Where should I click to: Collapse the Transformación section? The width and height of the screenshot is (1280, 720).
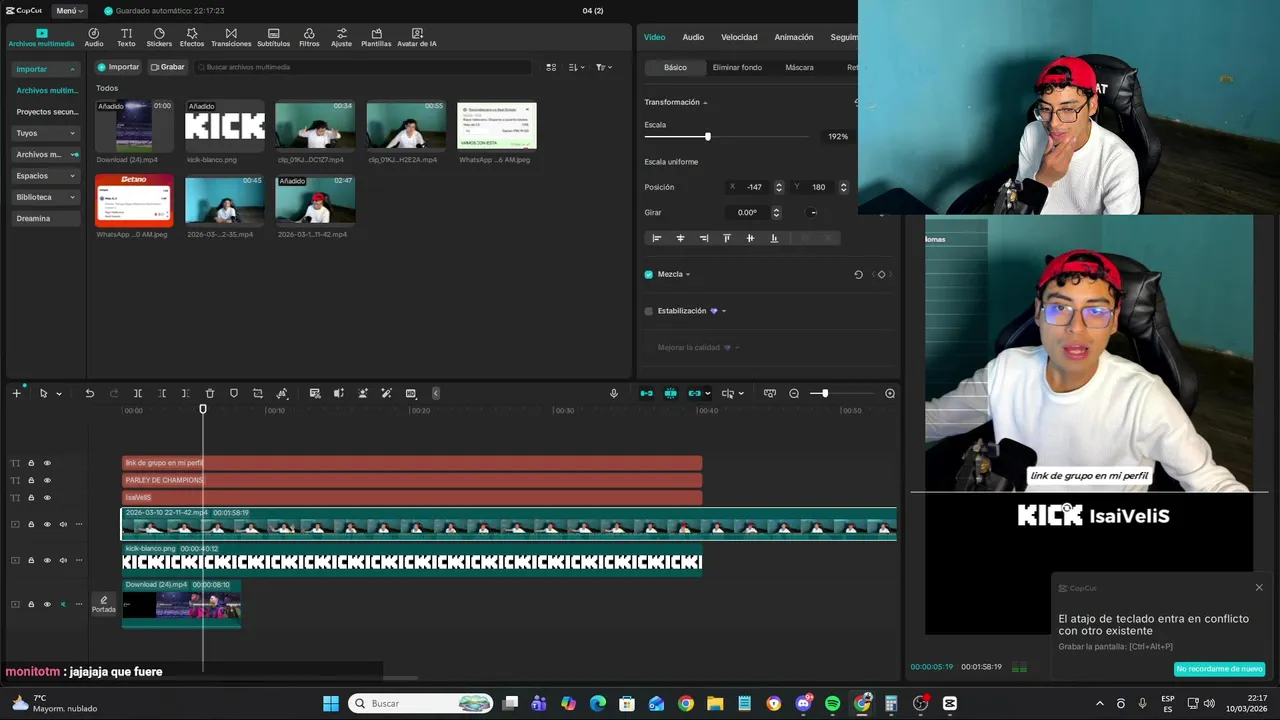pos(705,102)
